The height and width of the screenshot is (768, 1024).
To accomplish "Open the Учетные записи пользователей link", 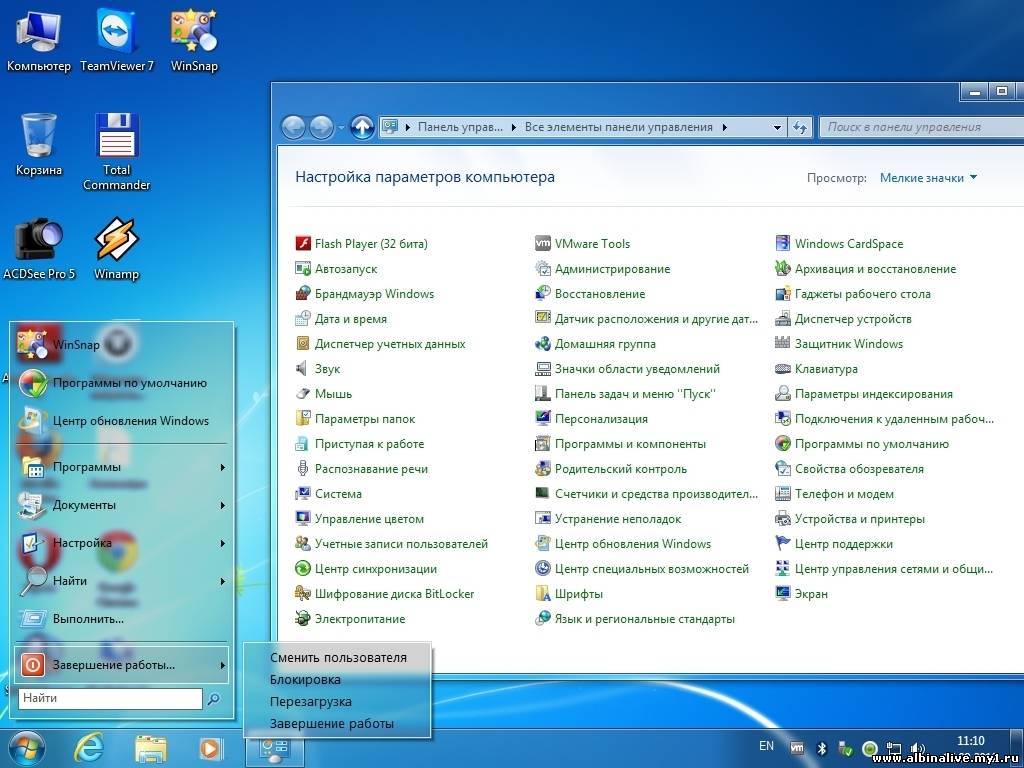I will tap(401, 544).
